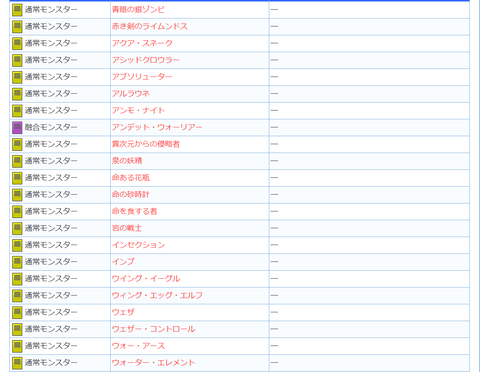The width and height of the screenshot is (480, 372).
Task: Open the アルラウネ link
Action: coord(131,94)
